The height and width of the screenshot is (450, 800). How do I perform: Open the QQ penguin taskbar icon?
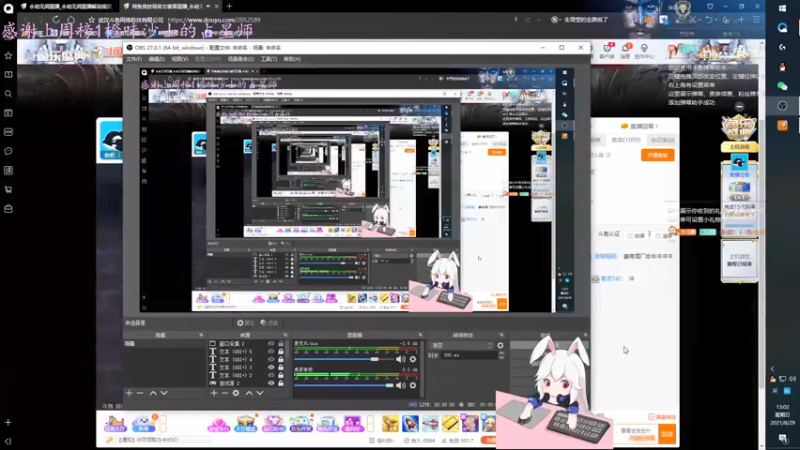(783, 67)
